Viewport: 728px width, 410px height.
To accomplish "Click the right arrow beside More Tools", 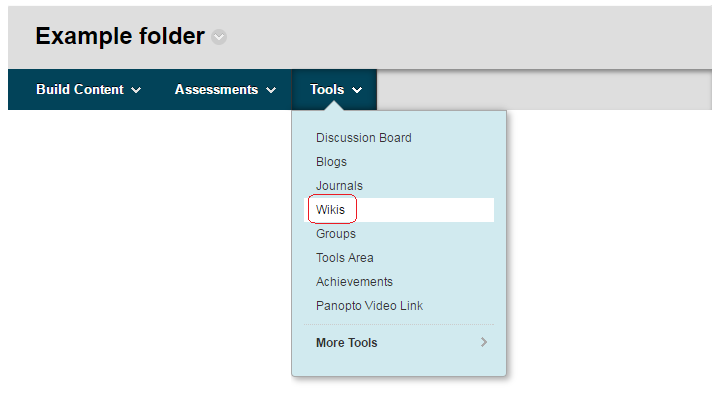I will click(484, 342).
